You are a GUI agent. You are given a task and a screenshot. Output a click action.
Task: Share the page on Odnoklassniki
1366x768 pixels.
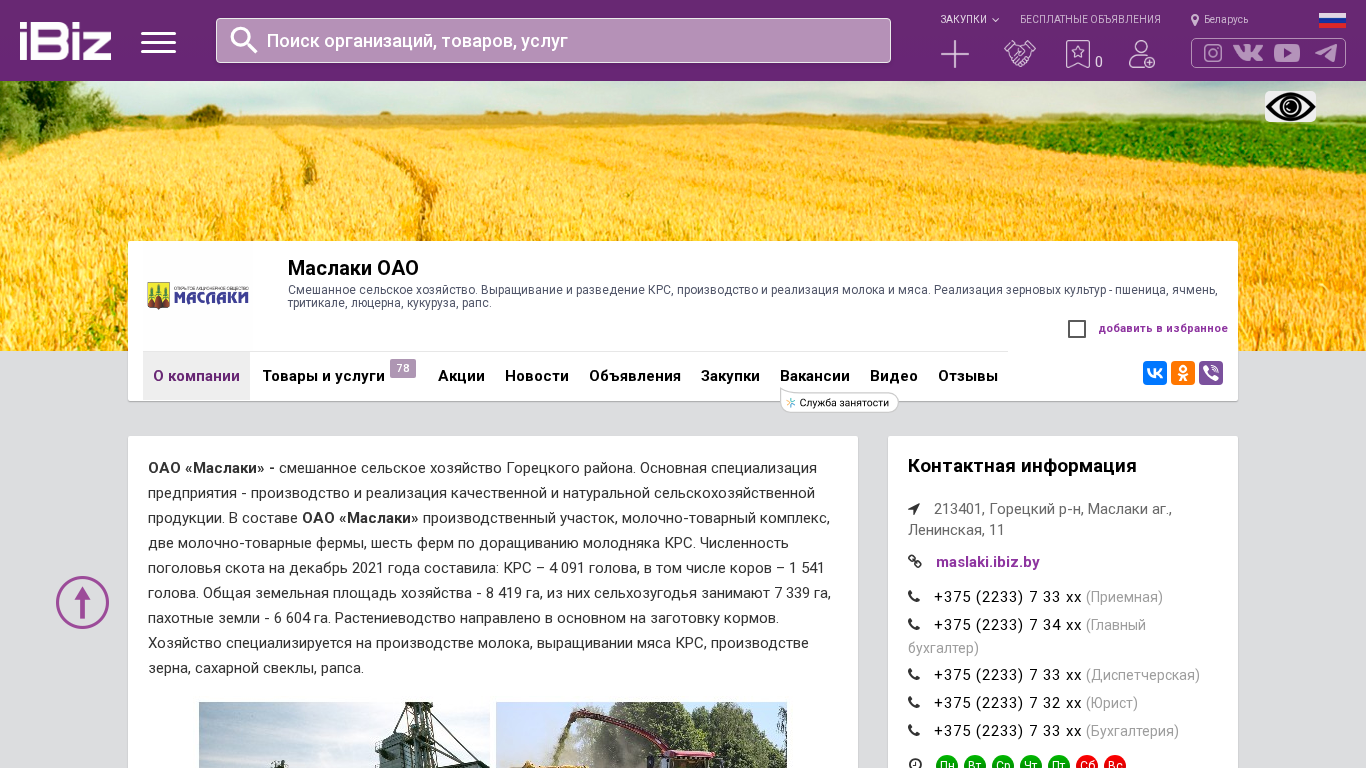point(1183,373)
